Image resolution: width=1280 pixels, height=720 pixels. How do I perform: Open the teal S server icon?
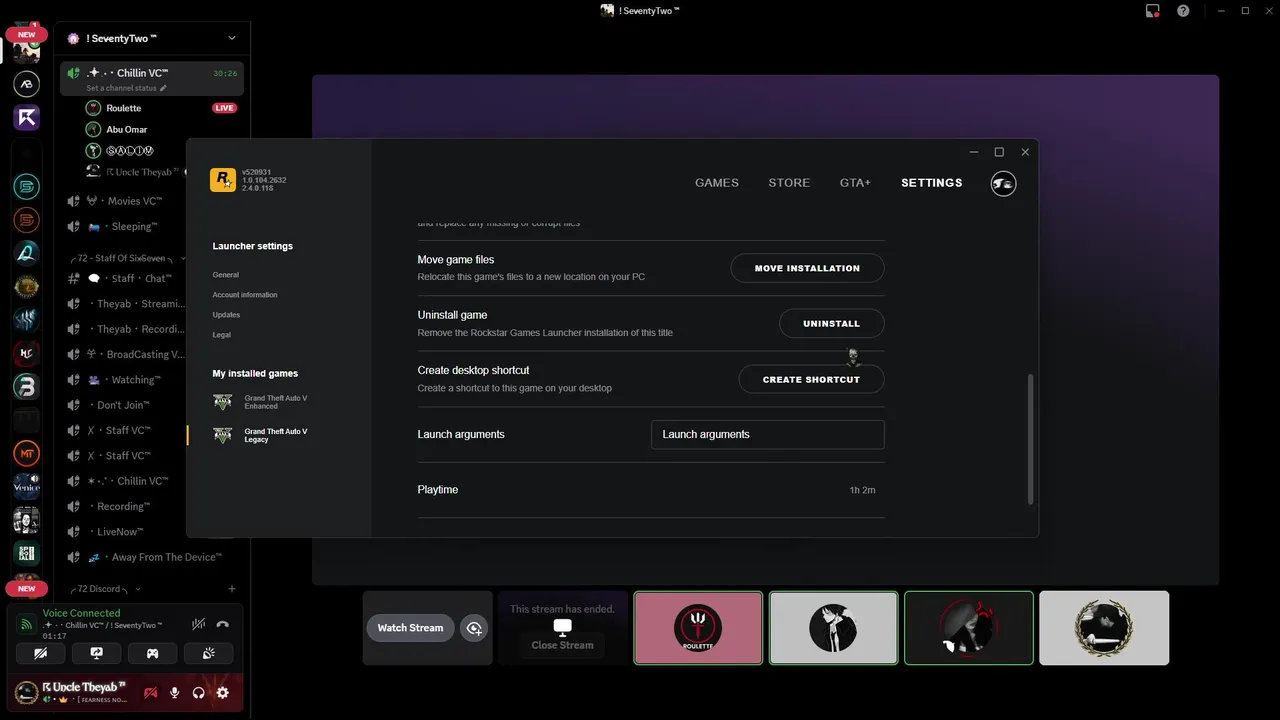click(27, 185)
